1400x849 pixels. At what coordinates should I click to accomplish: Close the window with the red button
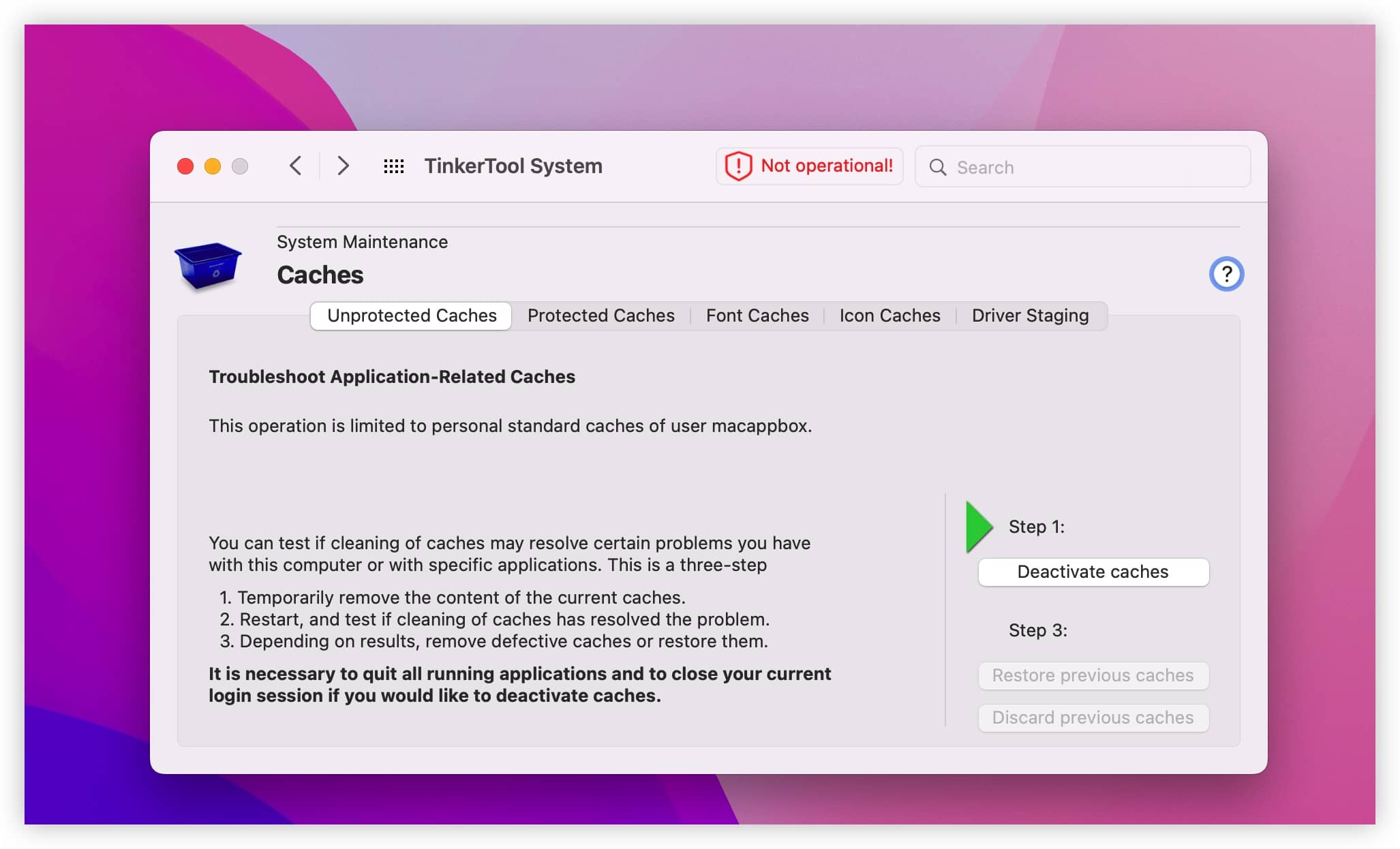click(x=185, y=166)
